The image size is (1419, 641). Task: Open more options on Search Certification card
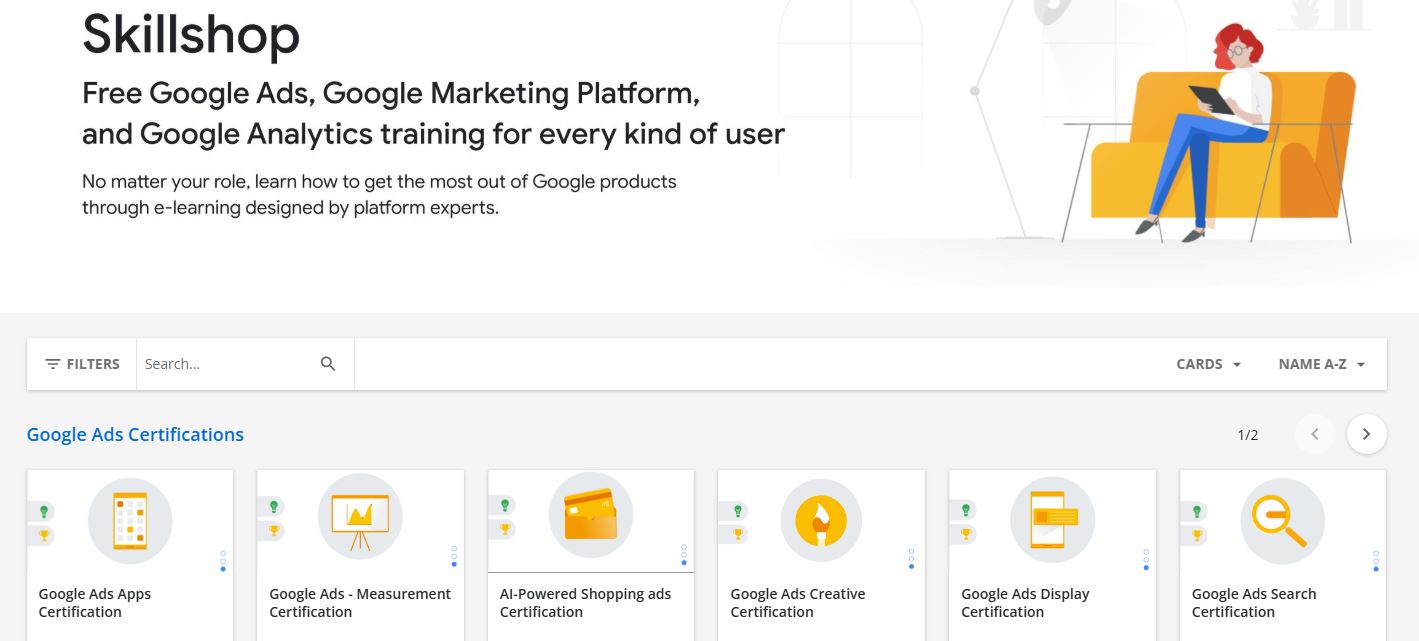click(1376, 559)
